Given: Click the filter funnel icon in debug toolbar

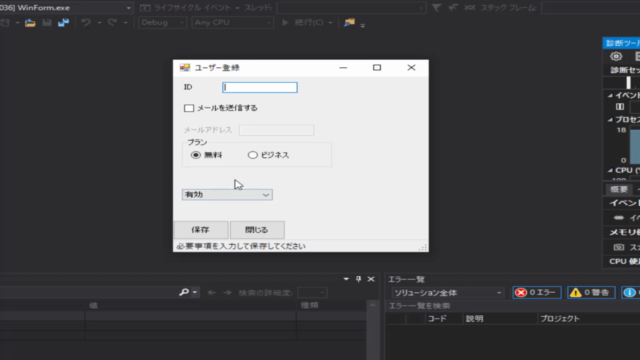Looking at the screenshot, I should pos(436,8).
